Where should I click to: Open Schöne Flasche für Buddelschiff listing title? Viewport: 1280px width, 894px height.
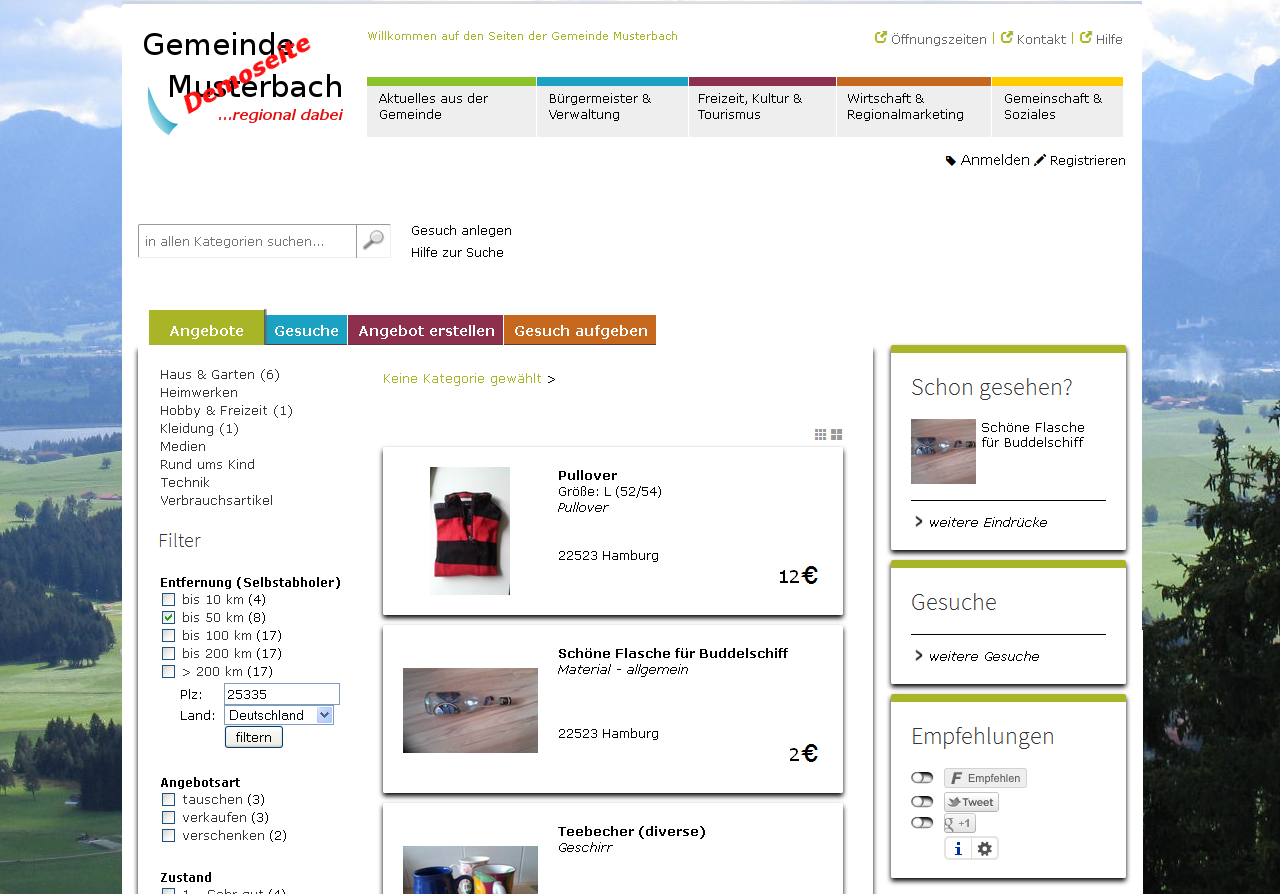click(673, 653)
